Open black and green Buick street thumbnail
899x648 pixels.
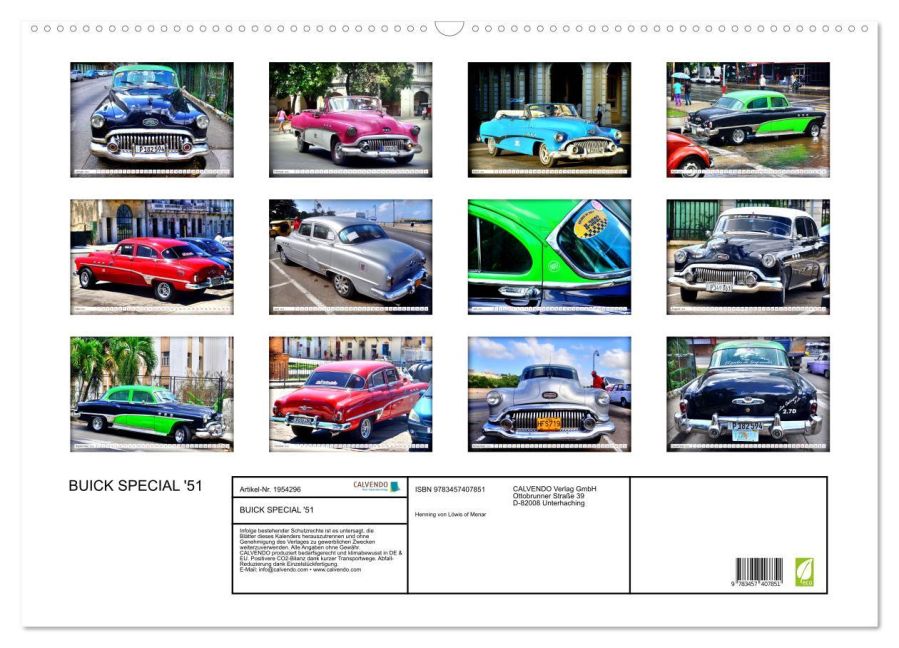[x=748, y=120]
